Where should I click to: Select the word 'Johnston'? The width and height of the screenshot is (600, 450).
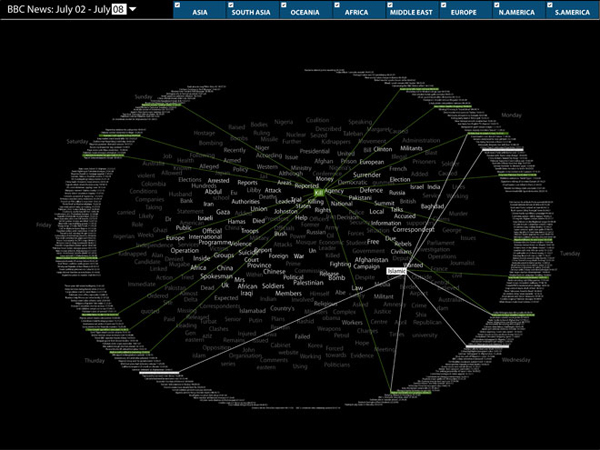285,211
